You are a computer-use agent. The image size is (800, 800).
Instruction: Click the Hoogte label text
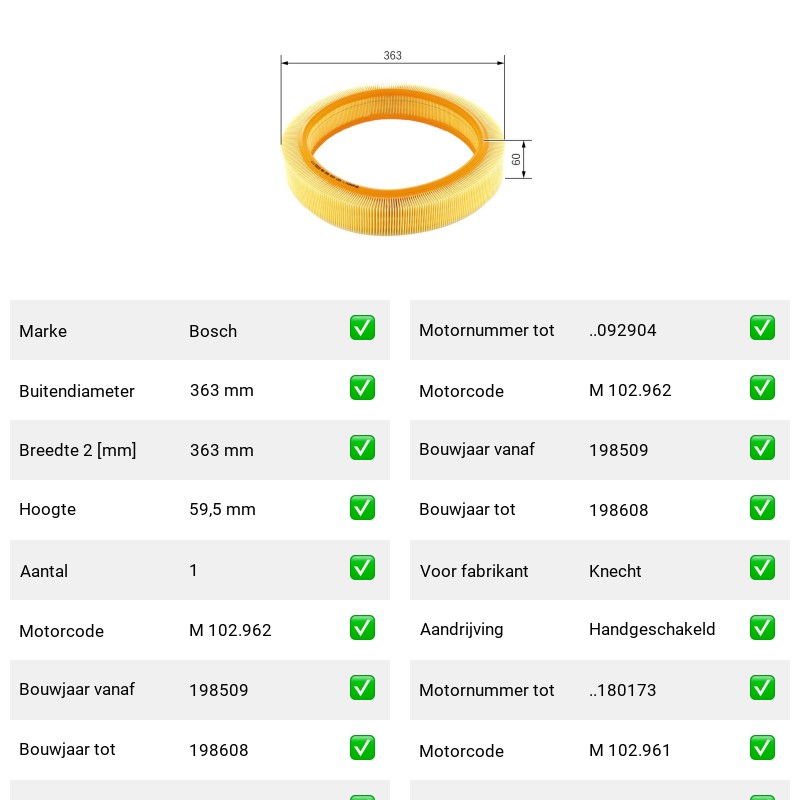[x=47, y=509]
